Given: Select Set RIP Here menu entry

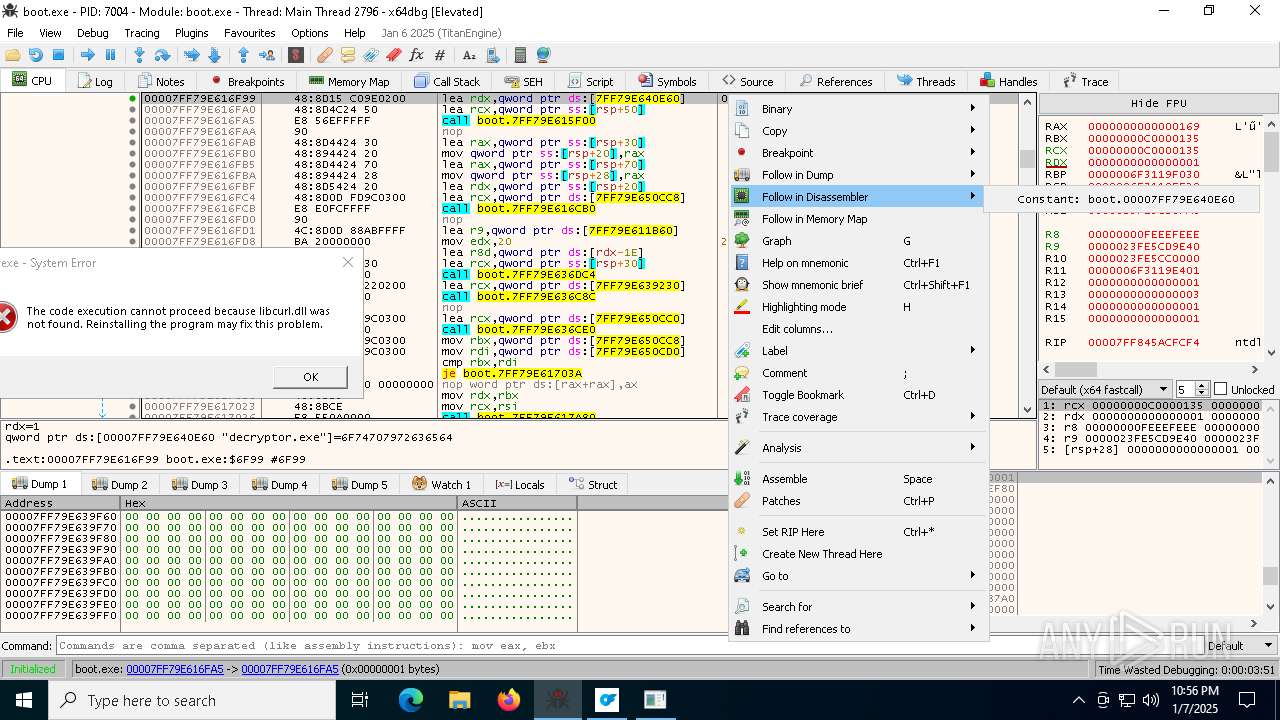Looking at the screenshot, I should tap(859, 532).
